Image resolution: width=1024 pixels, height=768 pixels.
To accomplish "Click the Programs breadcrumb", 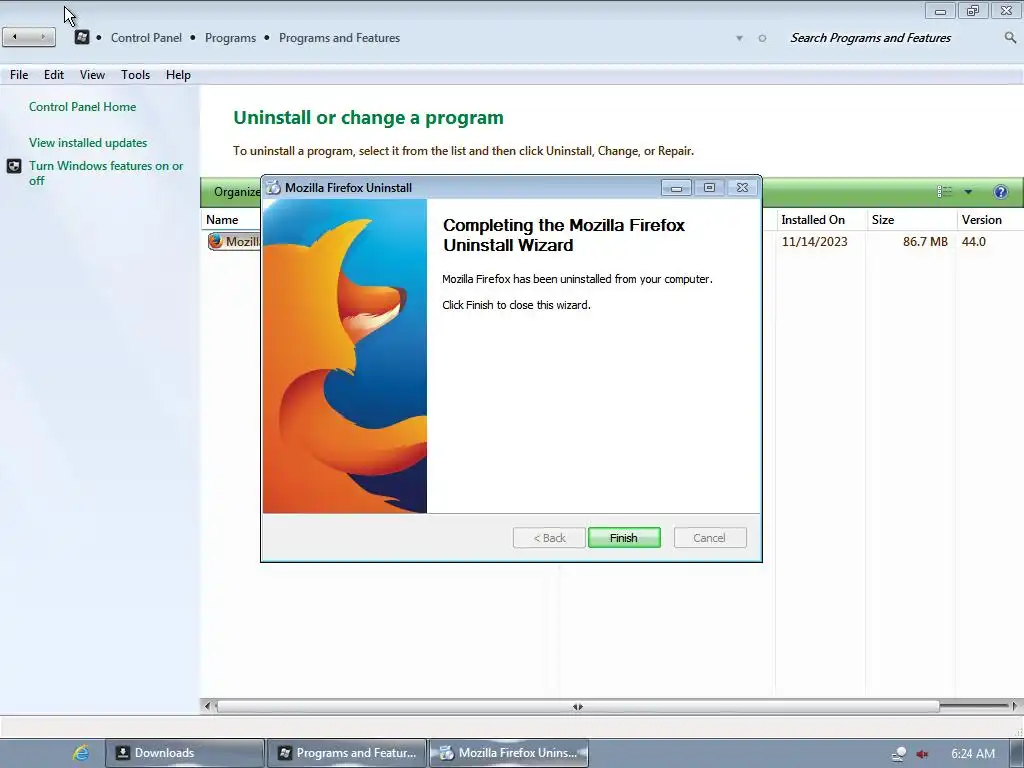I will pos(231,38).
